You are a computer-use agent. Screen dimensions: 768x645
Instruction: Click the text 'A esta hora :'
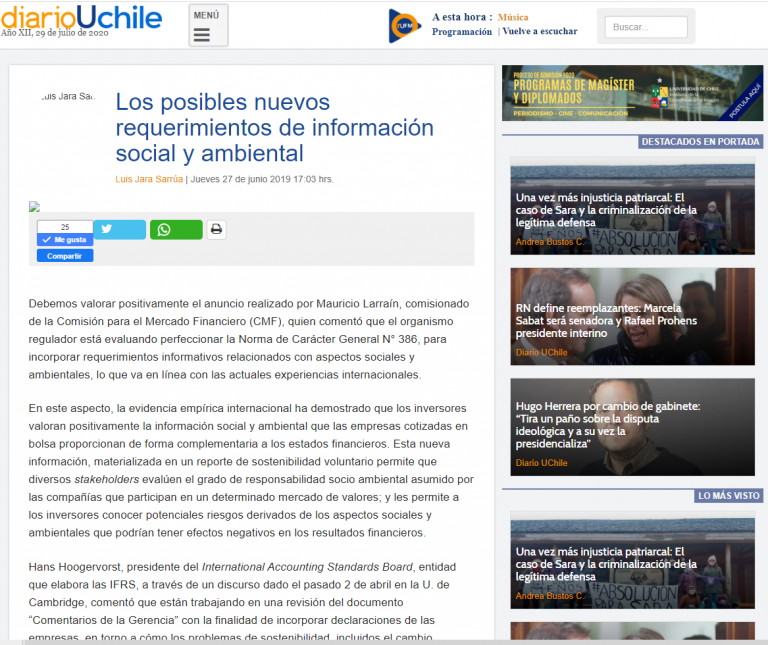point(462,17)
